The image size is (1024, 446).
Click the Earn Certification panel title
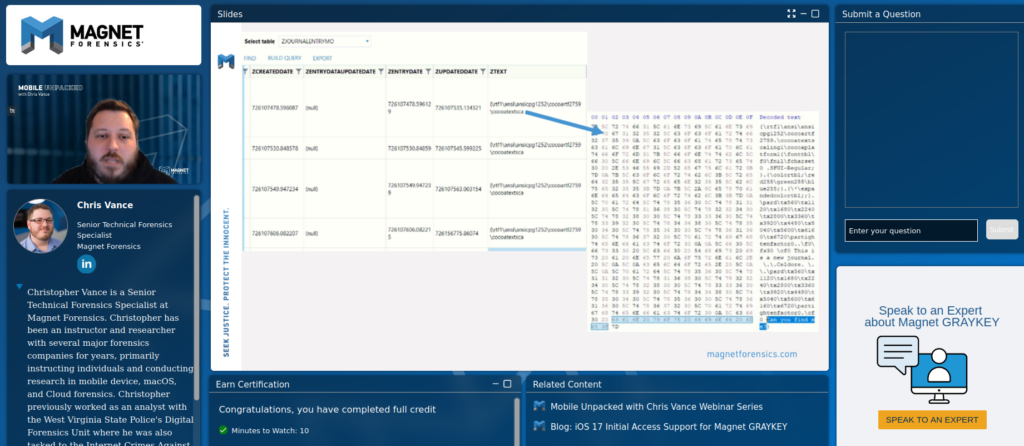coord(252,384)
